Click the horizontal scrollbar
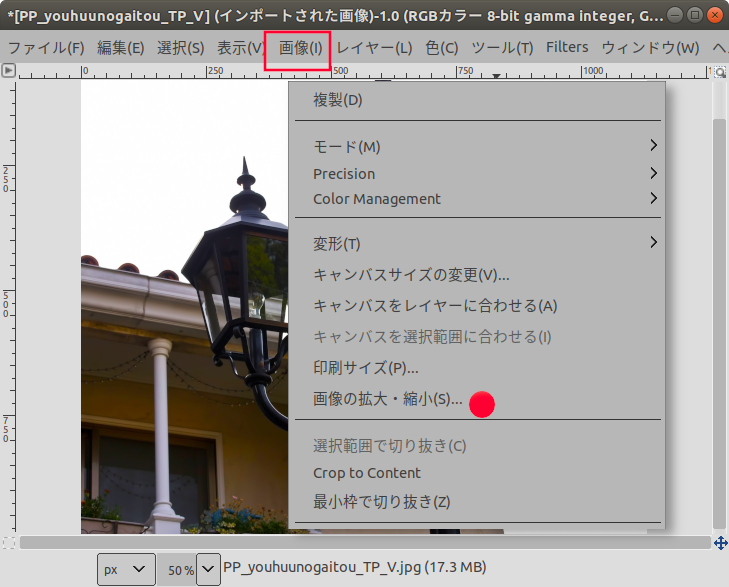This screenshot has width=729, height=587. (365, 543)
